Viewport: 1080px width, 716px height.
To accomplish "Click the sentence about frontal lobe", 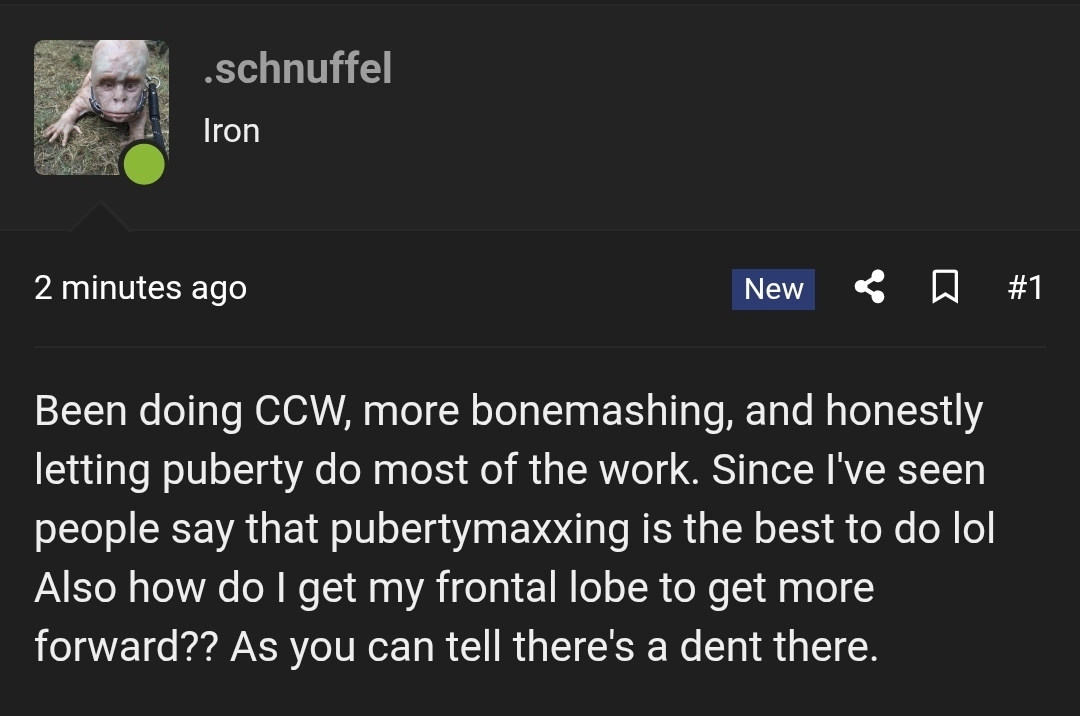I will pyautogui.click(x=455, y=618).
